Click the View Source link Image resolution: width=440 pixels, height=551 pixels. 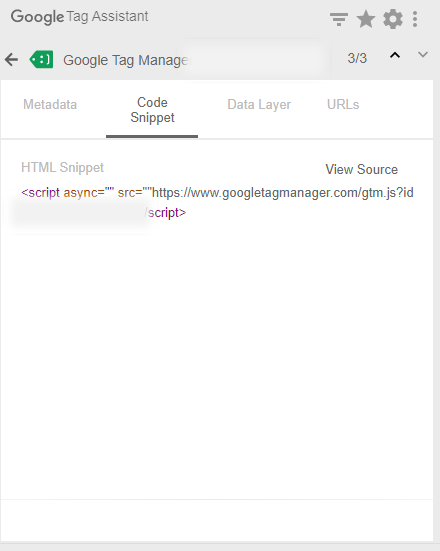click(x=362, y=169)
